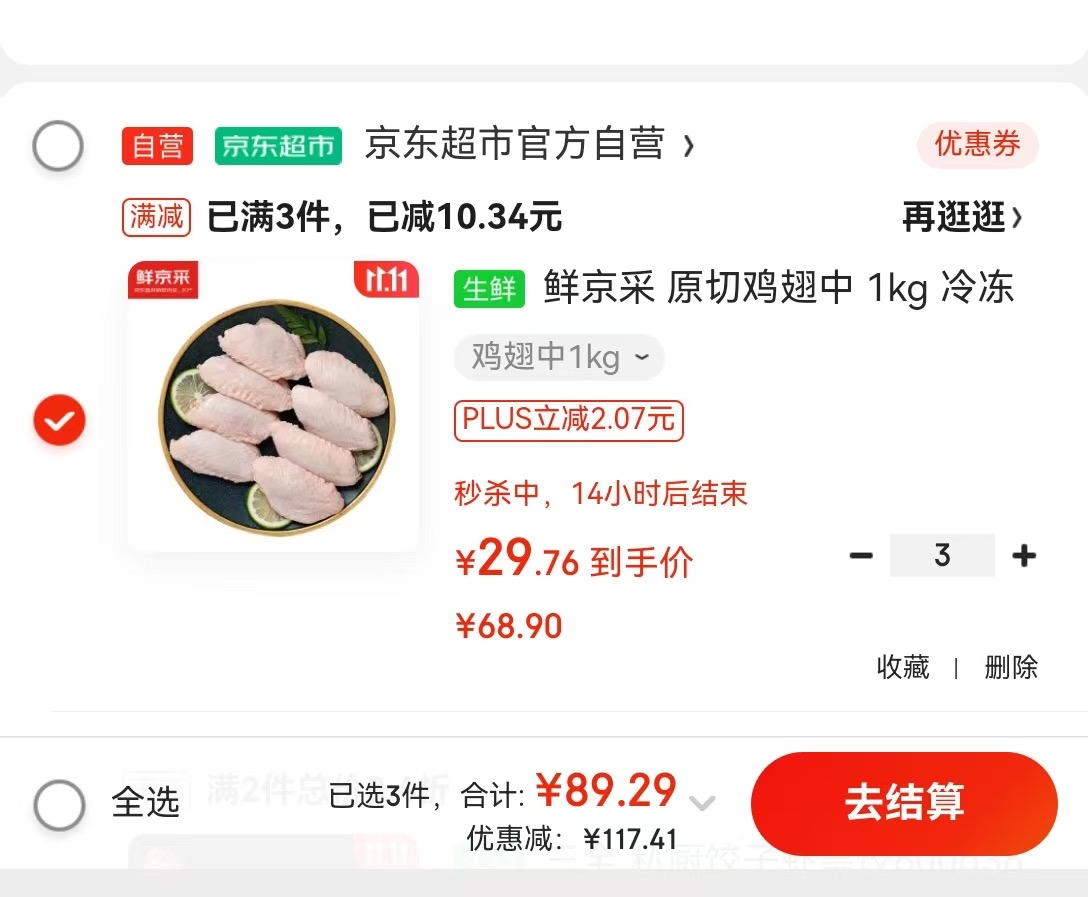1088x897 pixels.
Task: Increase quantity with the plus icon
Action: [x=1024, y=555]
